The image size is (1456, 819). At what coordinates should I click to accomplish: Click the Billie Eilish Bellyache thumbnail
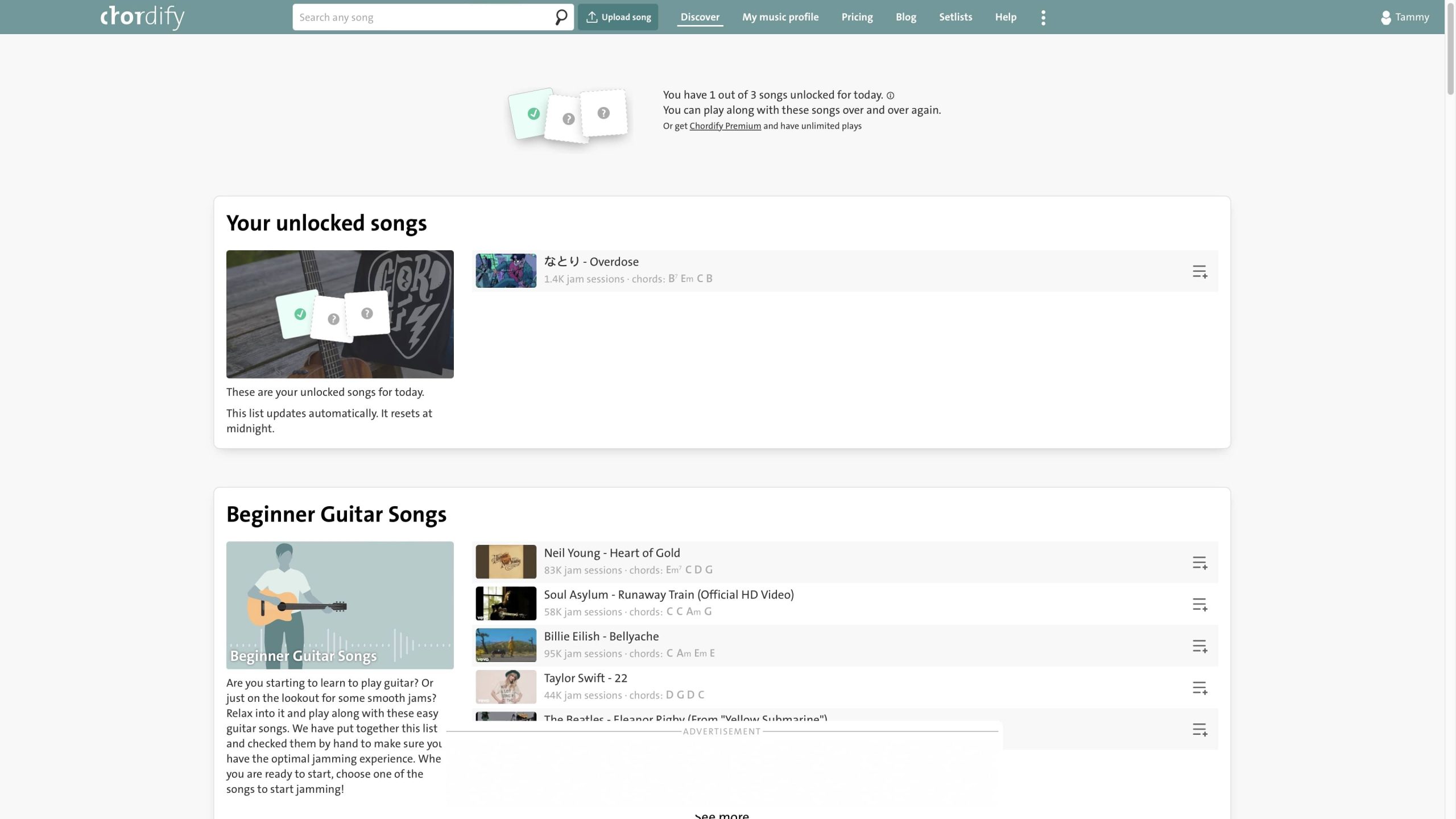point(506,645)
